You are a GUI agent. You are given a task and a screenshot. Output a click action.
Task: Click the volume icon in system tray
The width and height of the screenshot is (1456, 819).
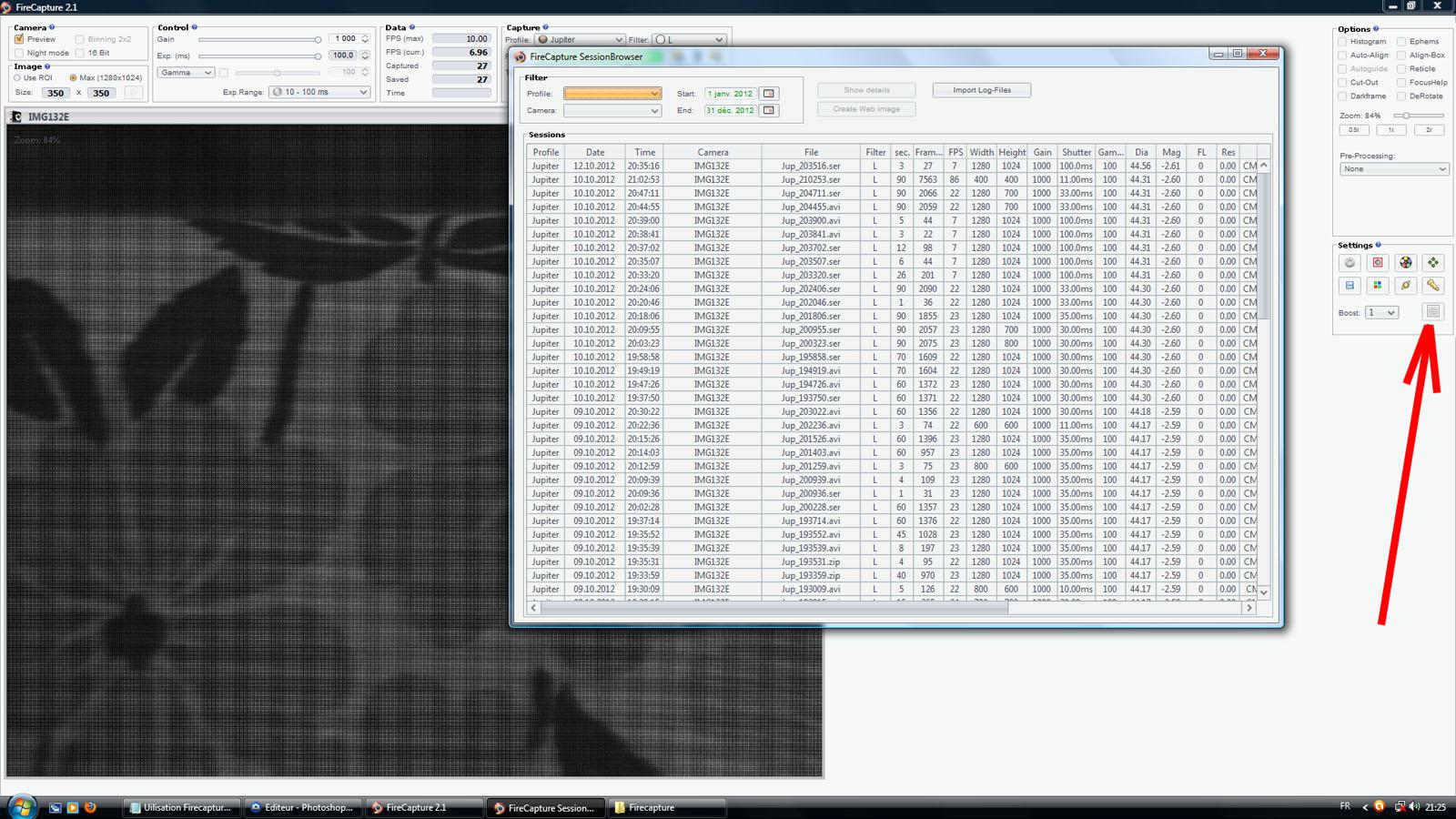click(1414, 806)
